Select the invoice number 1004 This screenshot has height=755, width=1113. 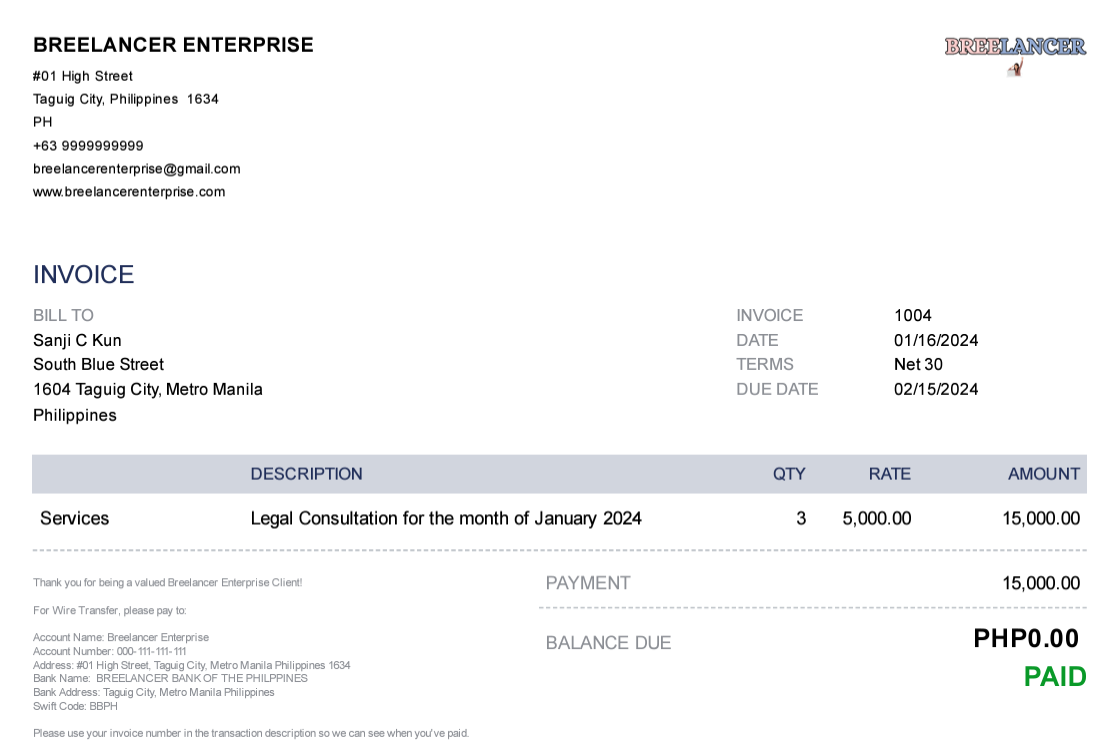coord(912,316)
